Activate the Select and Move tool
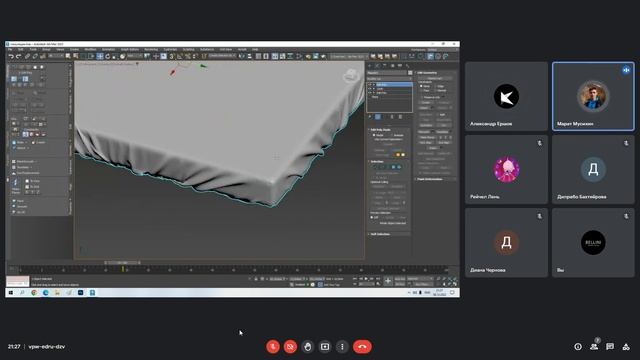The height and width of the screenshot is (360, 640). tap(100, 56)
